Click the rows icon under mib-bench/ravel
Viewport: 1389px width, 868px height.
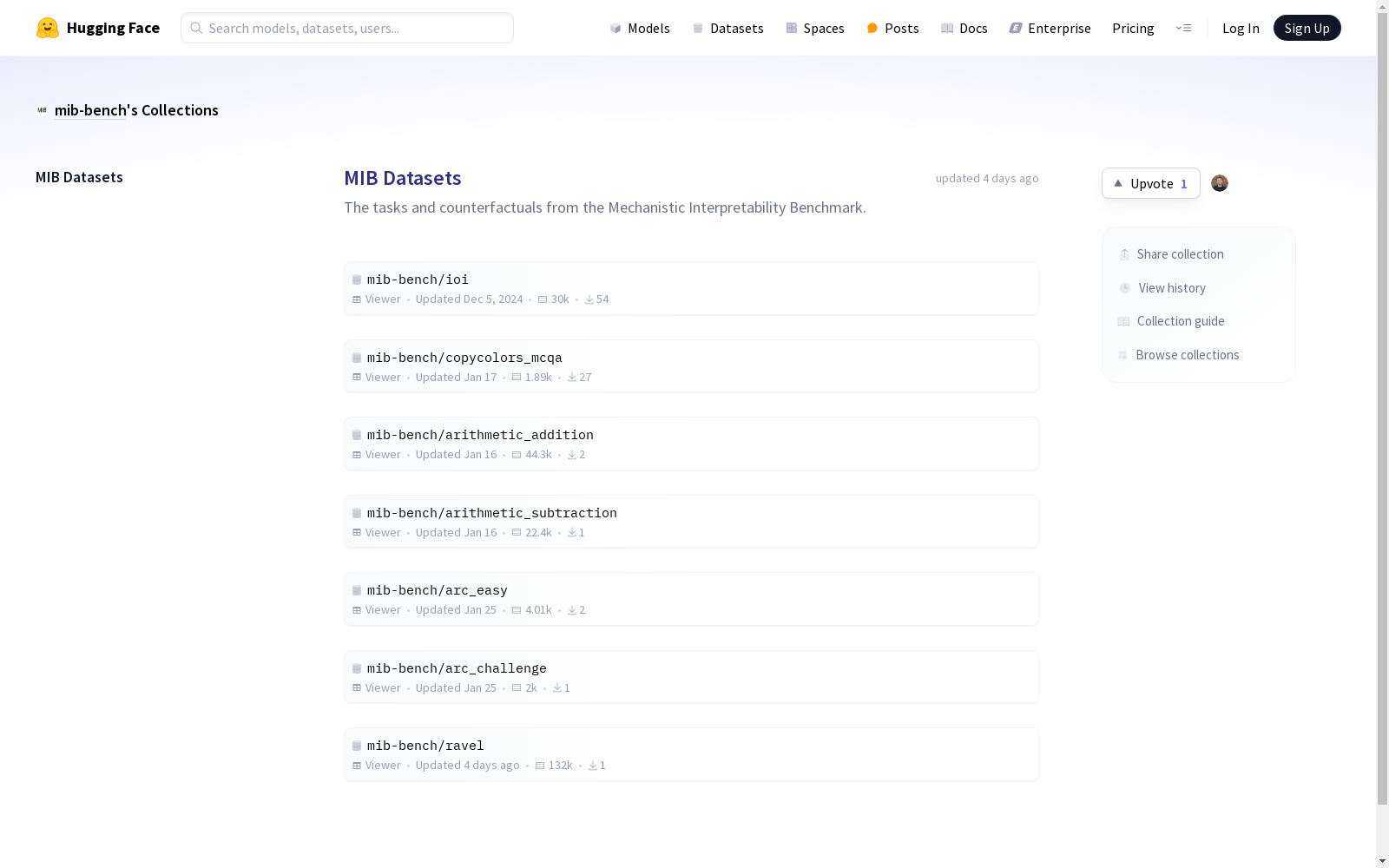click(x=540, y=766)
